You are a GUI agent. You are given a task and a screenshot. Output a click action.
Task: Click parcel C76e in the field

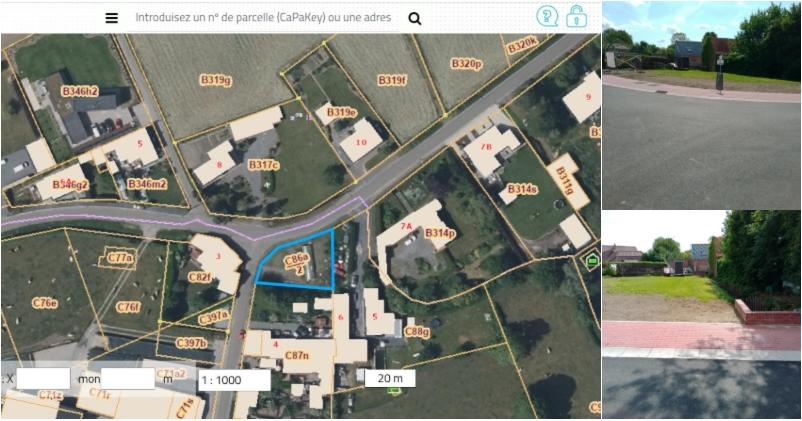point(44,303)
